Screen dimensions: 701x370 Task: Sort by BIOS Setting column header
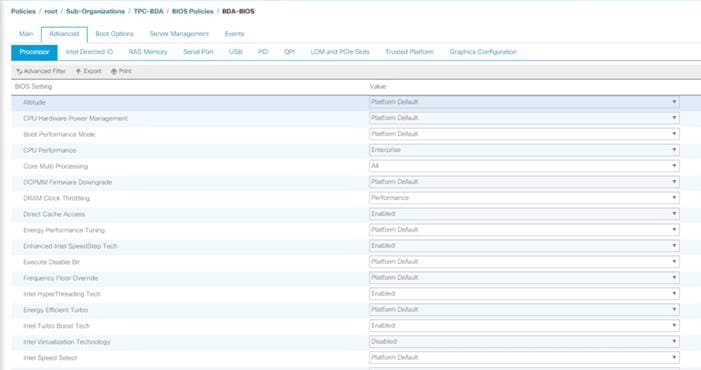pos(34,87)
